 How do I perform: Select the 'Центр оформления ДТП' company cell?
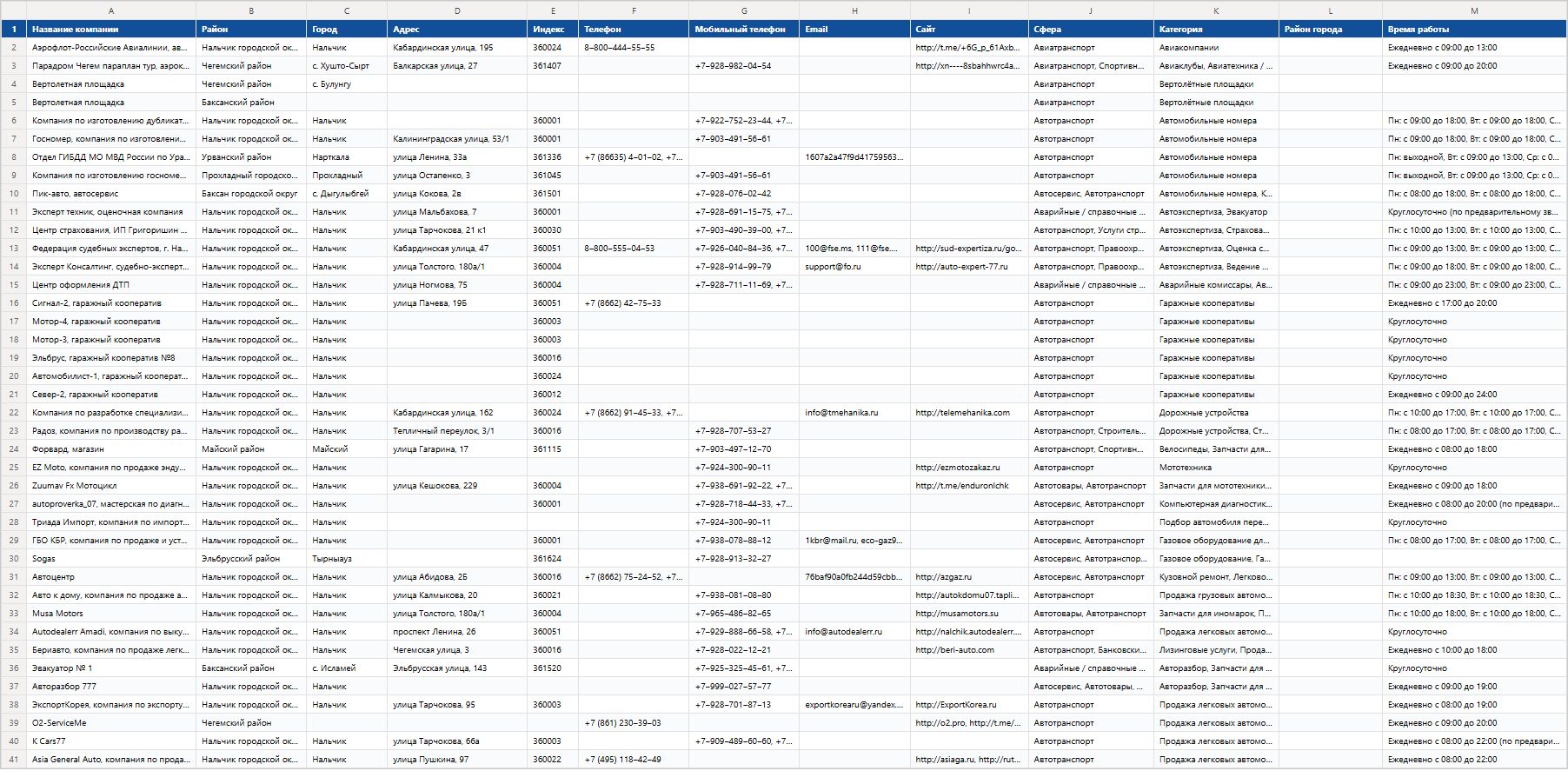coord(111,285)
